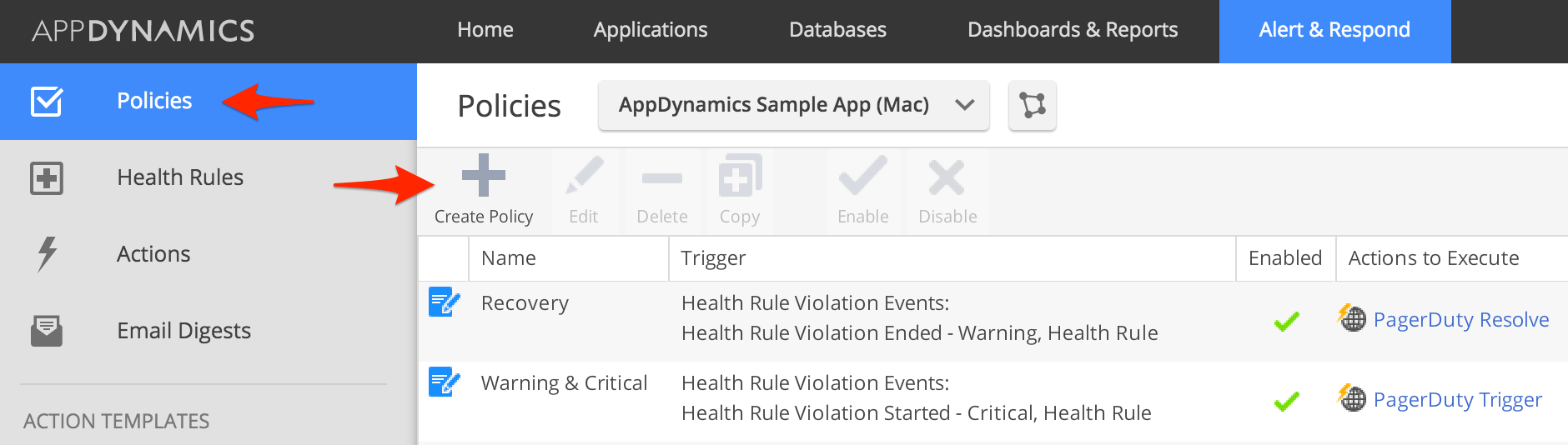Click the enabled checkmark for Warning & Critical

click(x=1286, y=401)
